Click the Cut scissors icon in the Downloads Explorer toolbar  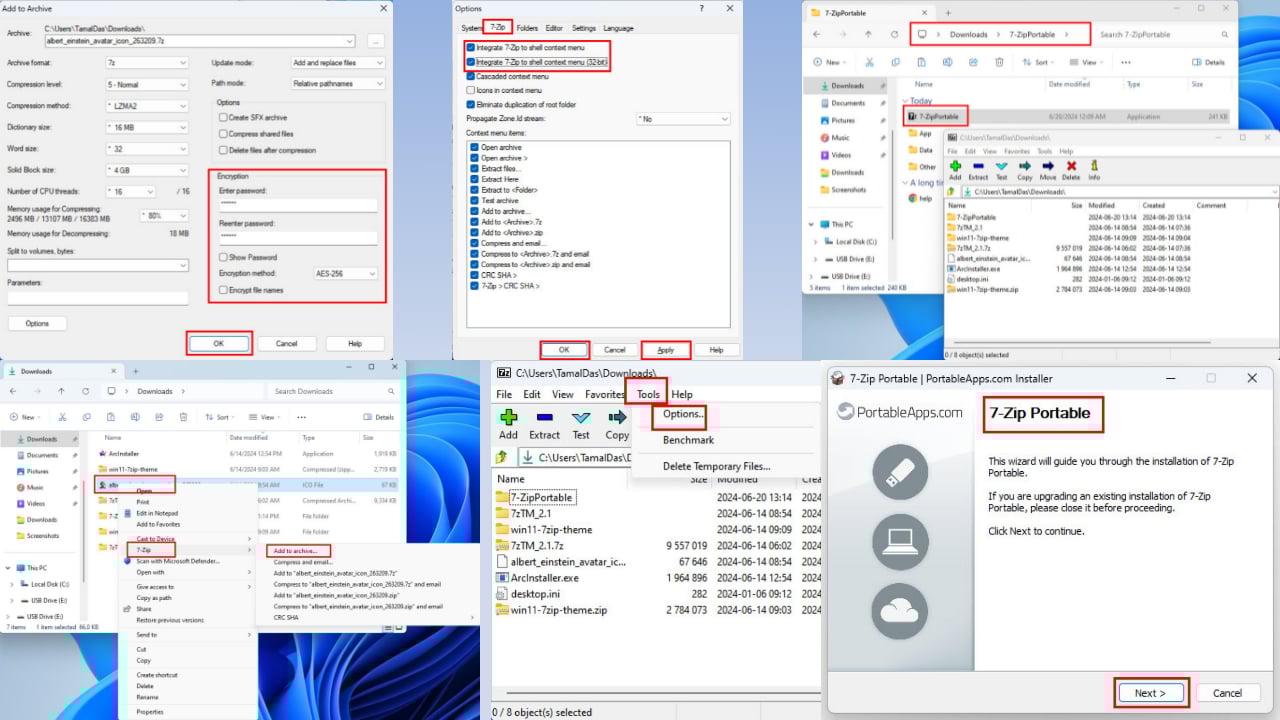tap(62, 417)
